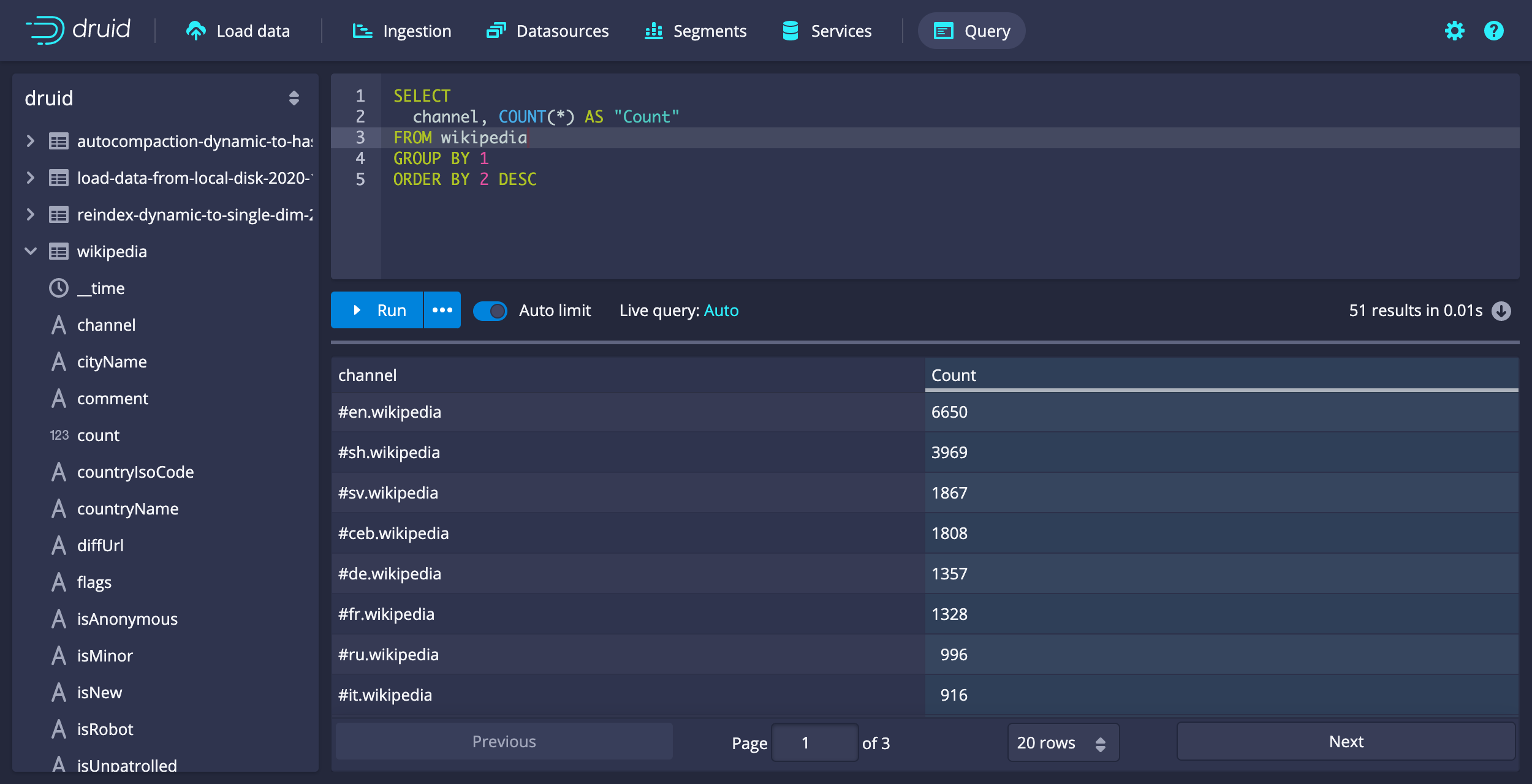Screen dimensions: 1532x784
Task: Open the help menu
Action: (x=1493, y=31)
